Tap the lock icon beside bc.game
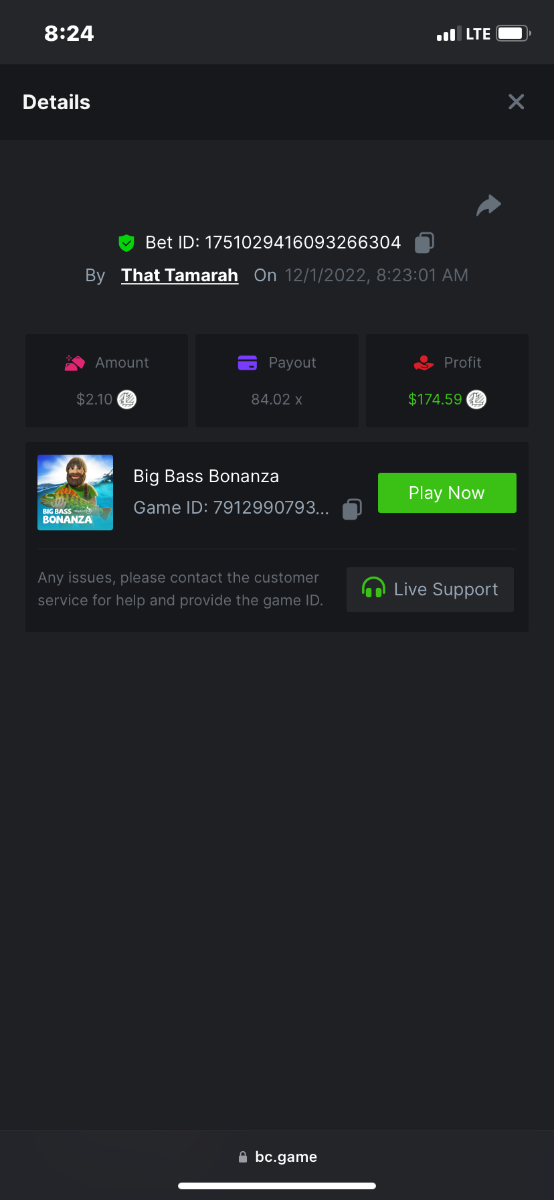This screenshot has width=554, height=1200. (x=243, y=1157)
